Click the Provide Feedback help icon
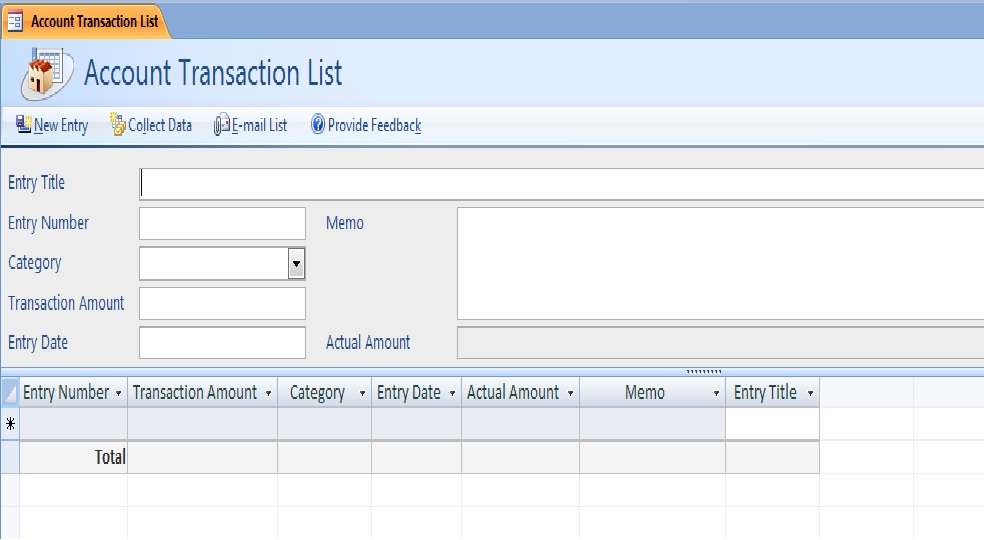This screenshot has width=984, height=540. [318, 124]
